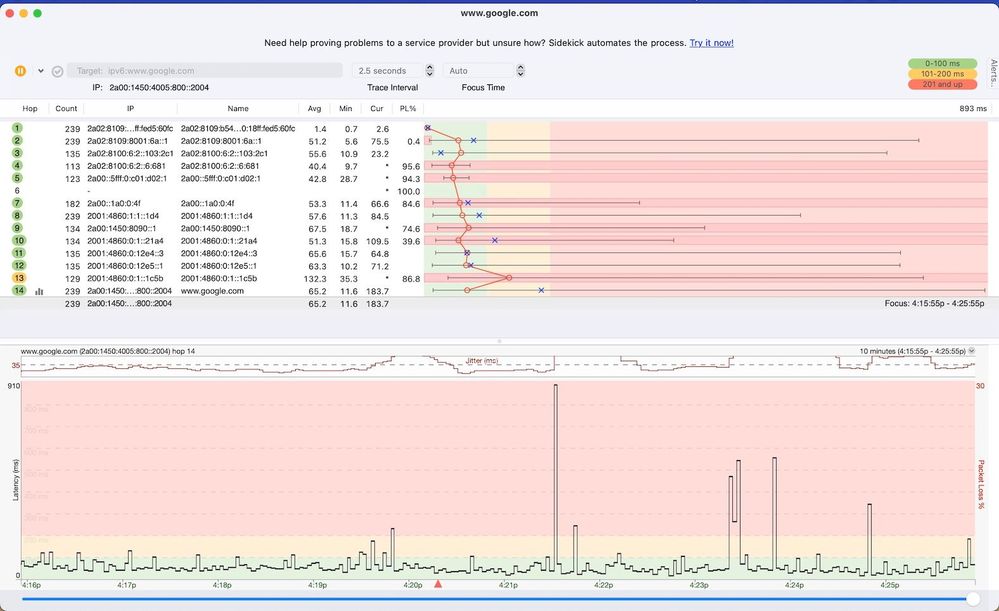Select the hop 5 green circle icon
The width and height of the screenshot is (999, 611).
pyautogui.click(x=17, y=178)
